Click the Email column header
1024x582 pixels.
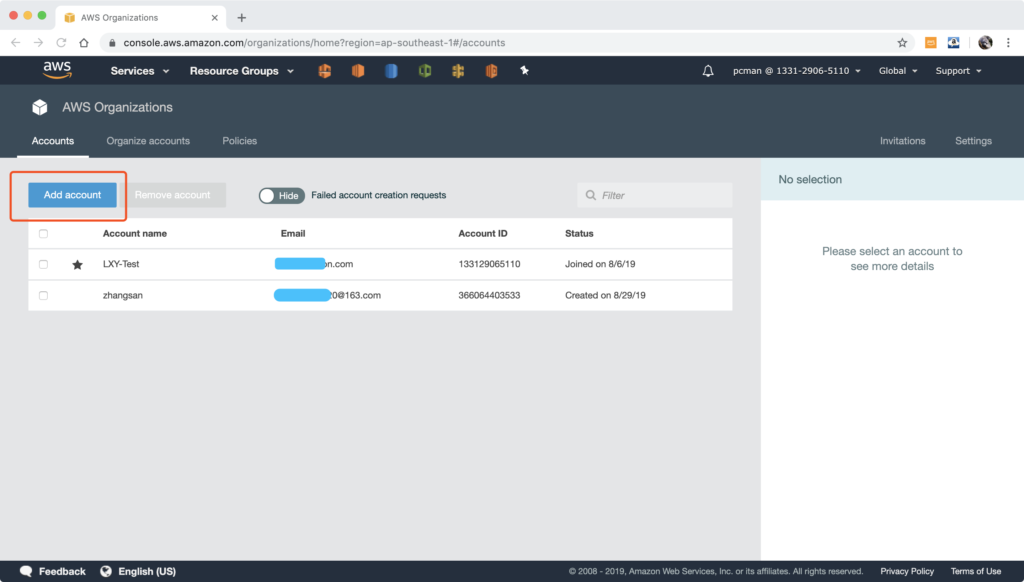(293, 233)
